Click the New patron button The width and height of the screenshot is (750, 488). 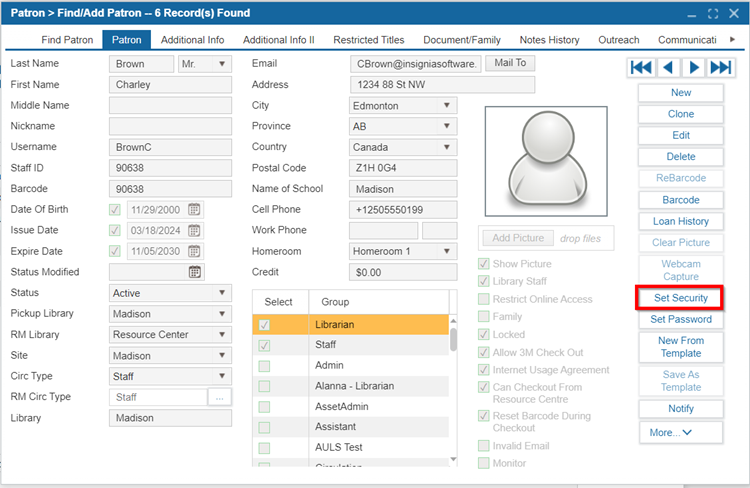[x=681, y=93]
